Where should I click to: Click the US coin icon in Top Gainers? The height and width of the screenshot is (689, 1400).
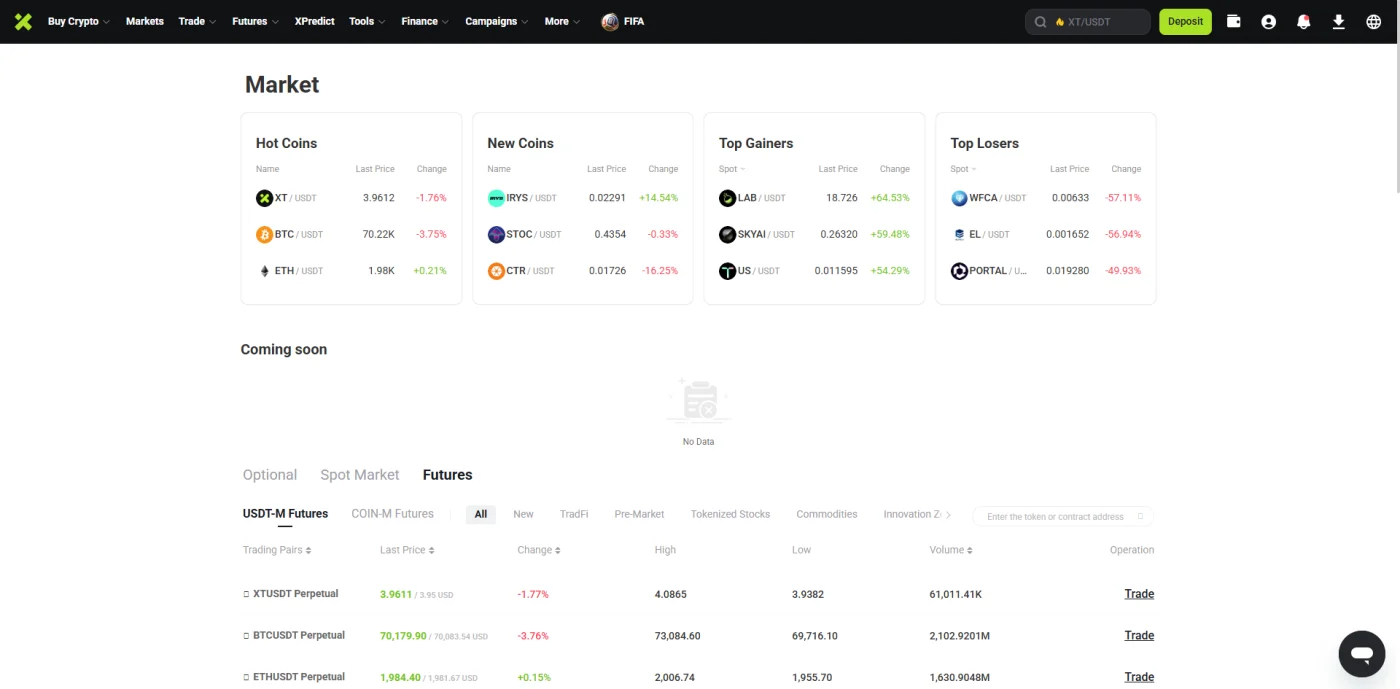click(727, 271)
